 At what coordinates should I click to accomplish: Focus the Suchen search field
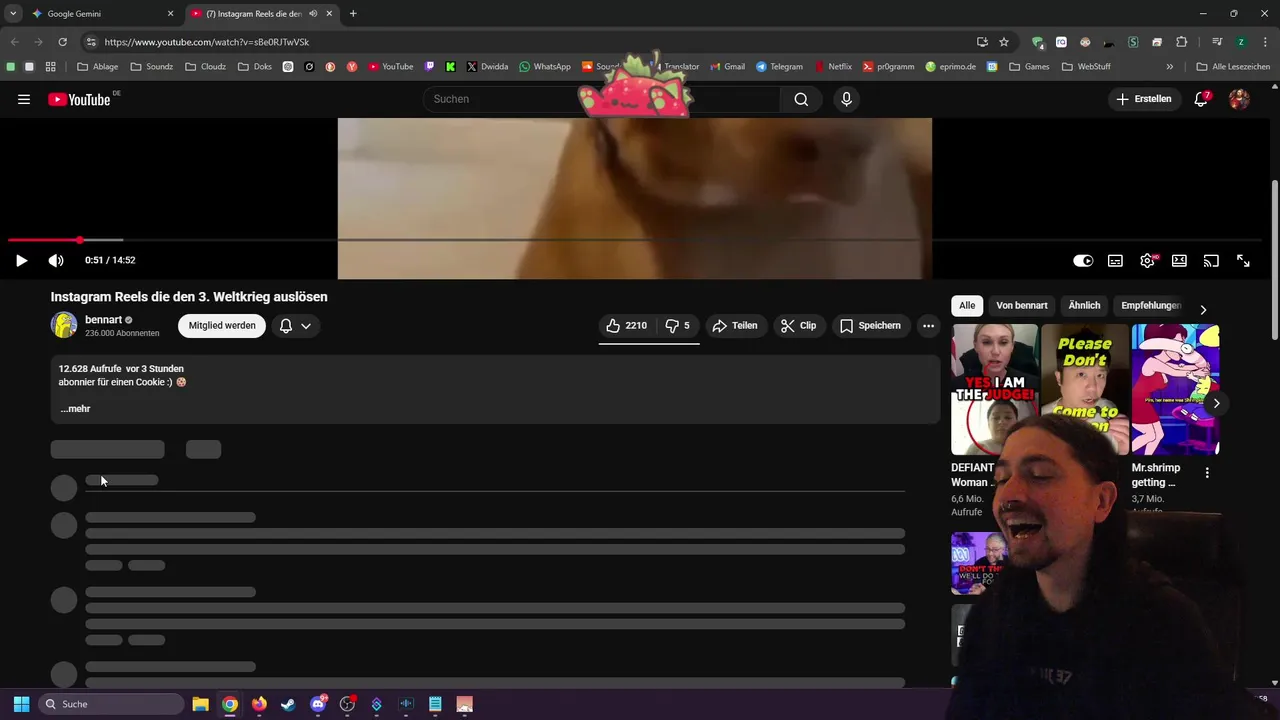pos(600,99)
